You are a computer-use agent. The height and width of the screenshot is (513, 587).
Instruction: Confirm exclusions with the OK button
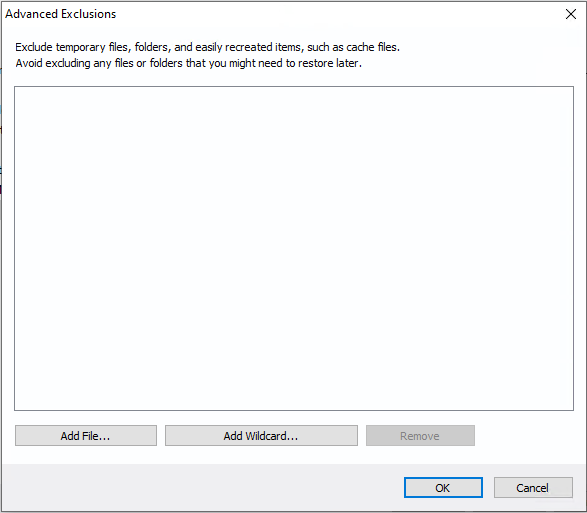(443, 488)
